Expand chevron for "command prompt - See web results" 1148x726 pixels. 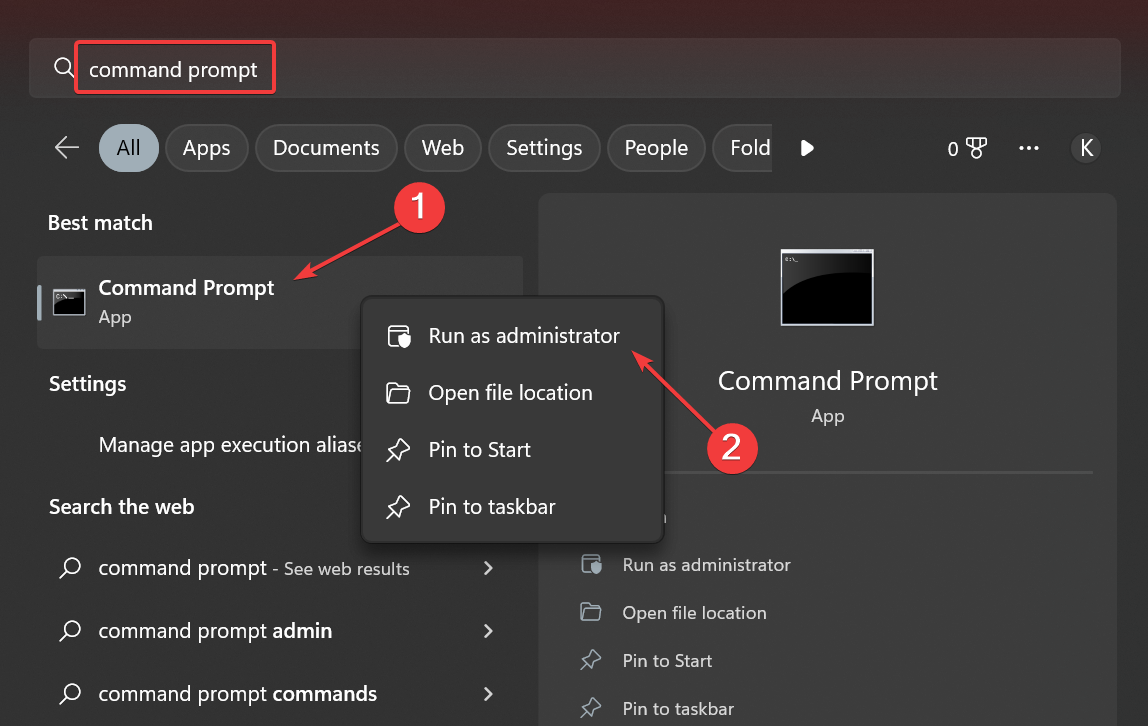click(488, 568)
